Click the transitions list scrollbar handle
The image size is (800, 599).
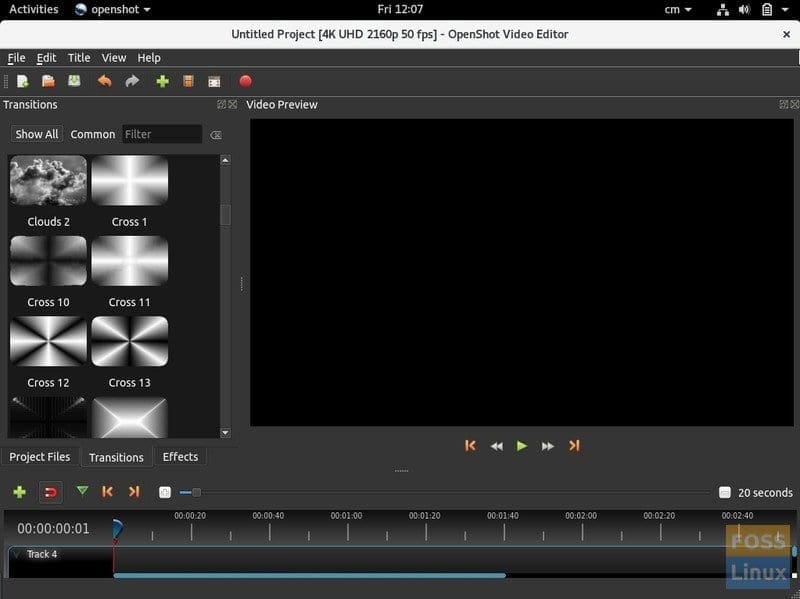point(225,215)
